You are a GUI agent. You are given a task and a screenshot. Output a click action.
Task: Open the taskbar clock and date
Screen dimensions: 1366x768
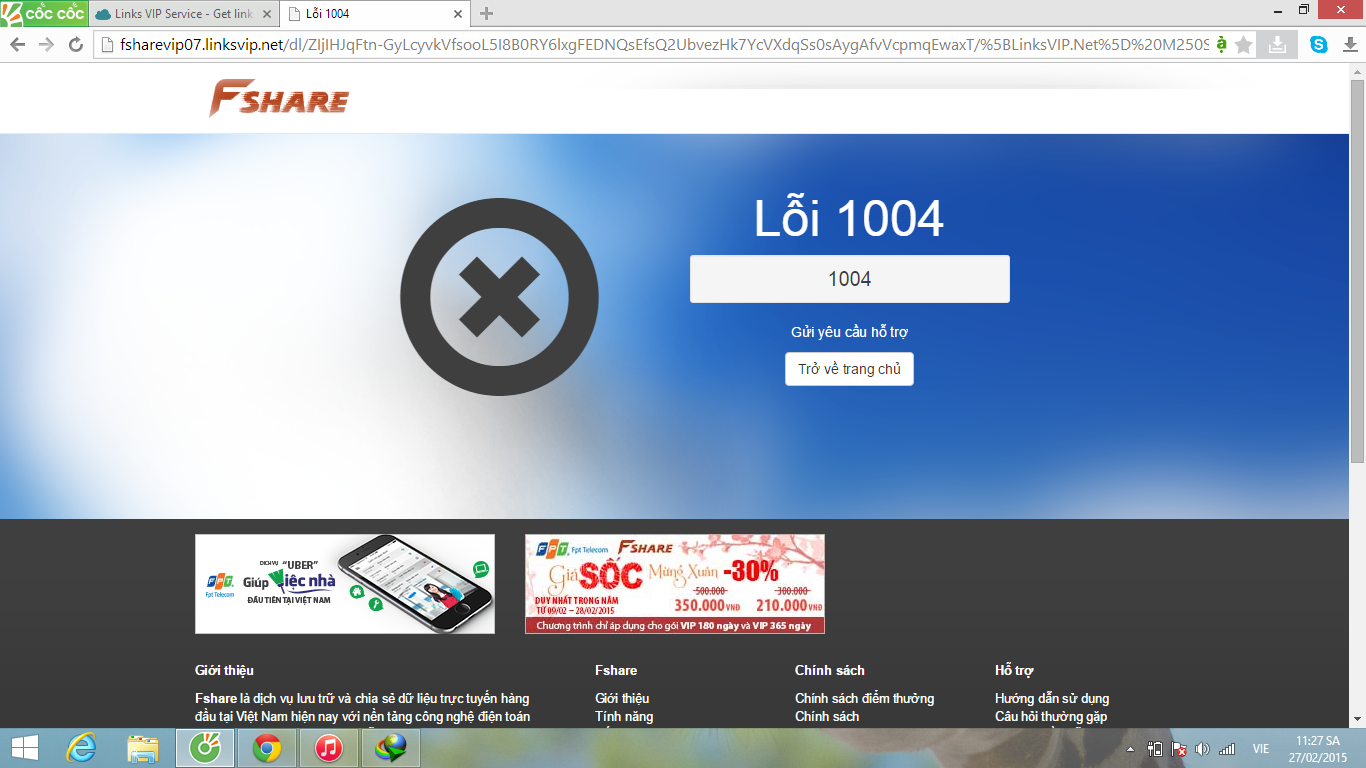(1317, 748)
